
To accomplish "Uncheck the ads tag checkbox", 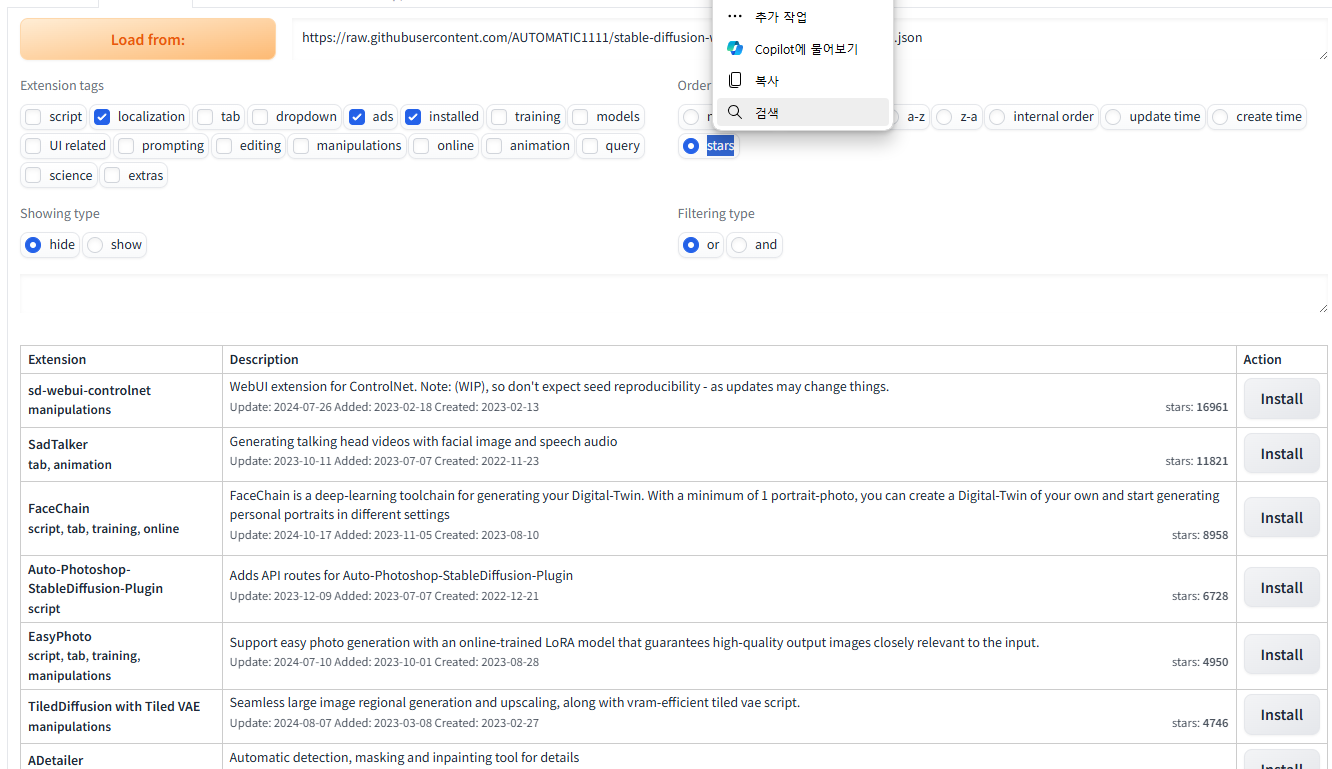I will coord(357,117).
